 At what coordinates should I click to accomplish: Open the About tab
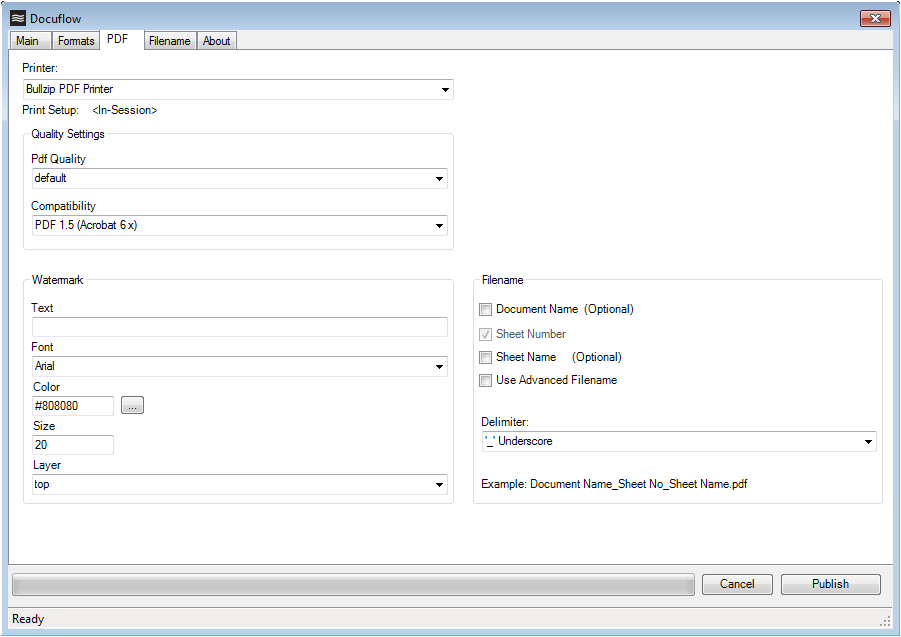(216, 41)
